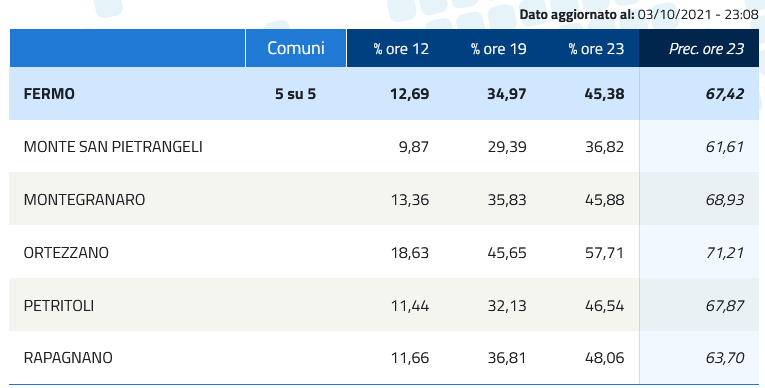The image size is (765, 388).
Task: Select the RAPAGNANO municipality name
Action: 68,358
